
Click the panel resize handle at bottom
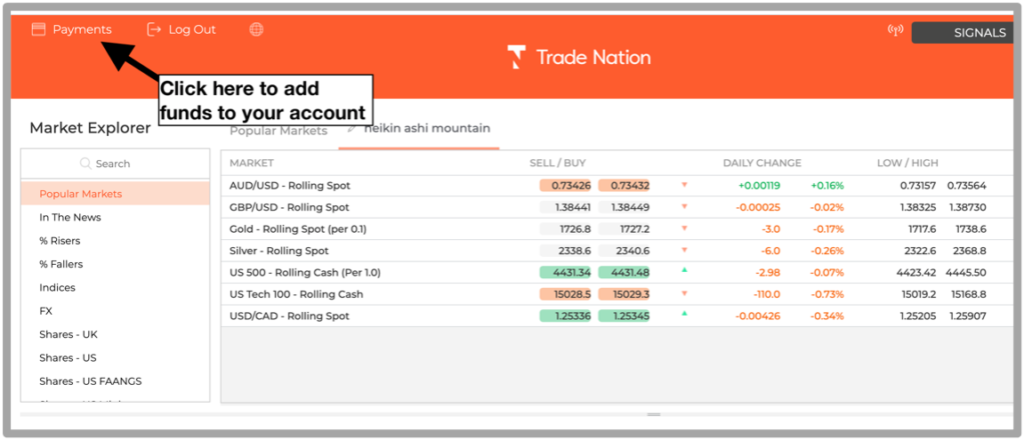click(x=654, y=415)
